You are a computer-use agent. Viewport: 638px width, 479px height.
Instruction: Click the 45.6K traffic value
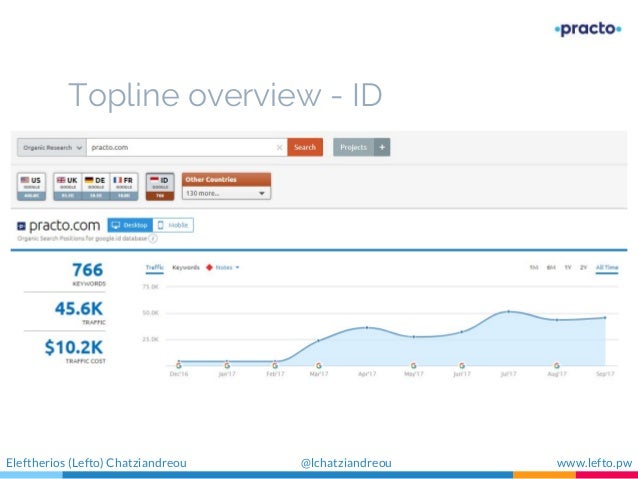pos(79,308)
